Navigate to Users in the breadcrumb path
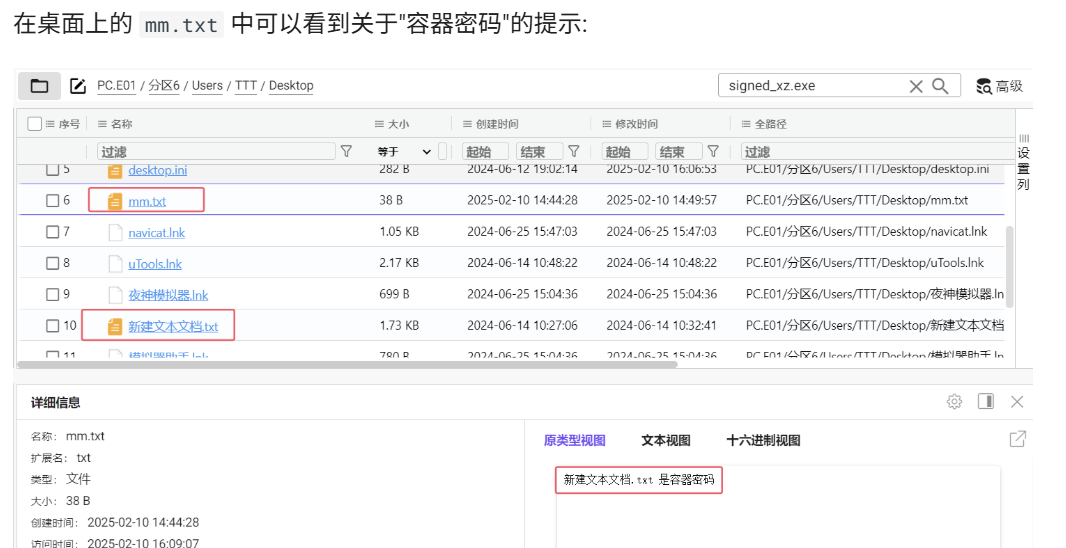The width and height of the screenshot is (1066, 548). click(207, 86)
